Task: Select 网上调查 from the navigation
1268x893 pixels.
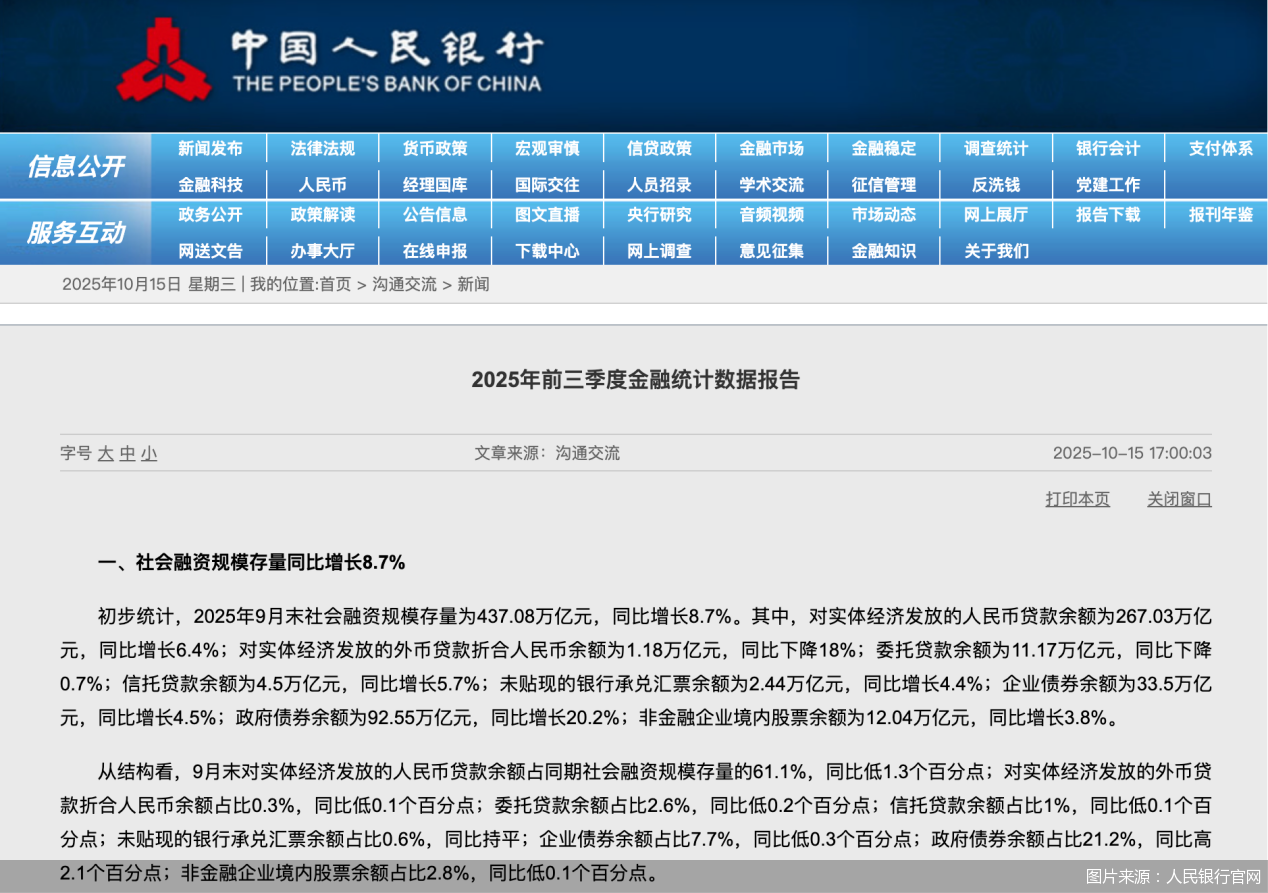Action: pos(659,251)
